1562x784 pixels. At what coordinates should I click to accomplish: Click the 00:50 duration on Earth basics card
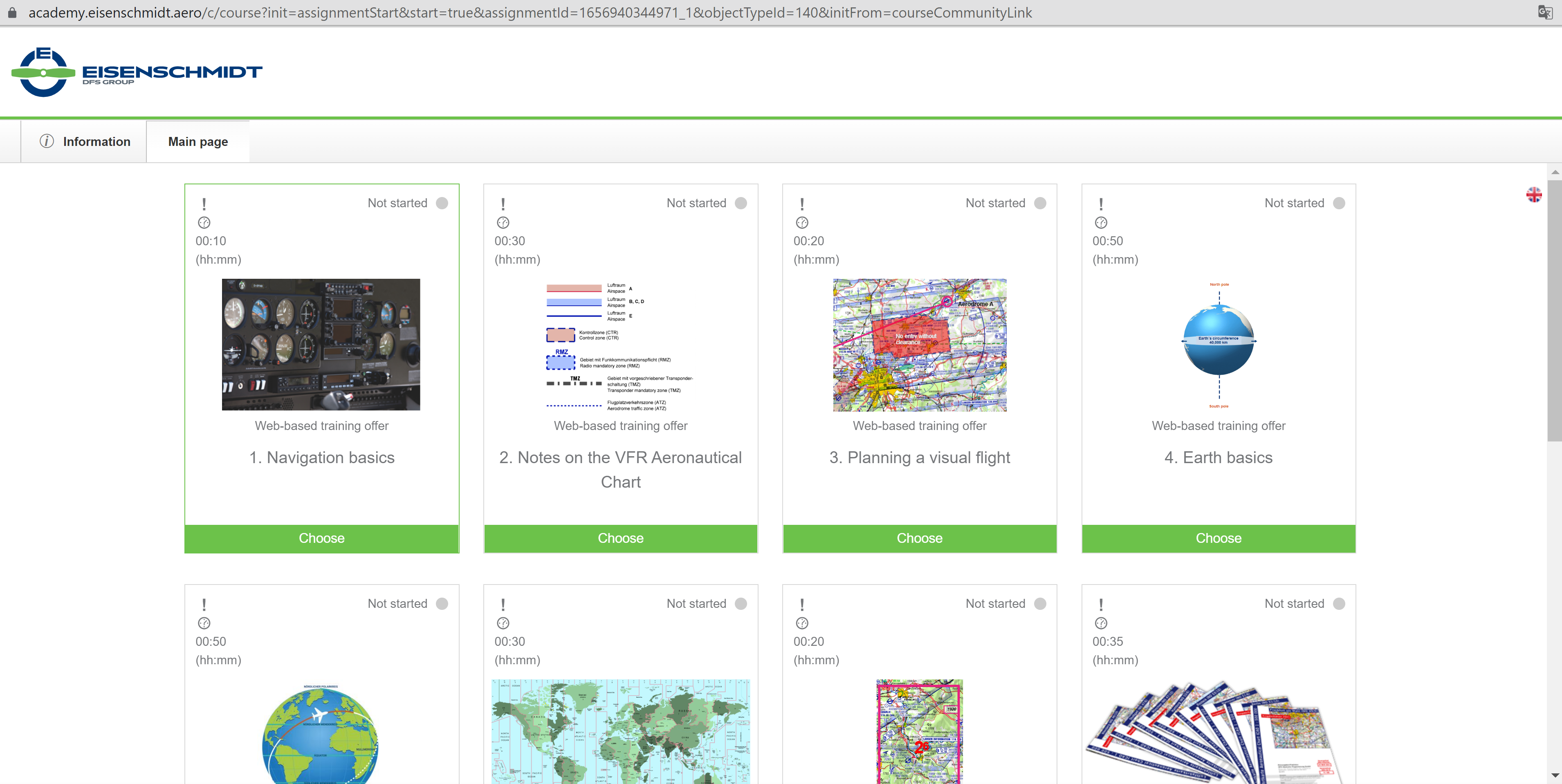[1107, 241]
